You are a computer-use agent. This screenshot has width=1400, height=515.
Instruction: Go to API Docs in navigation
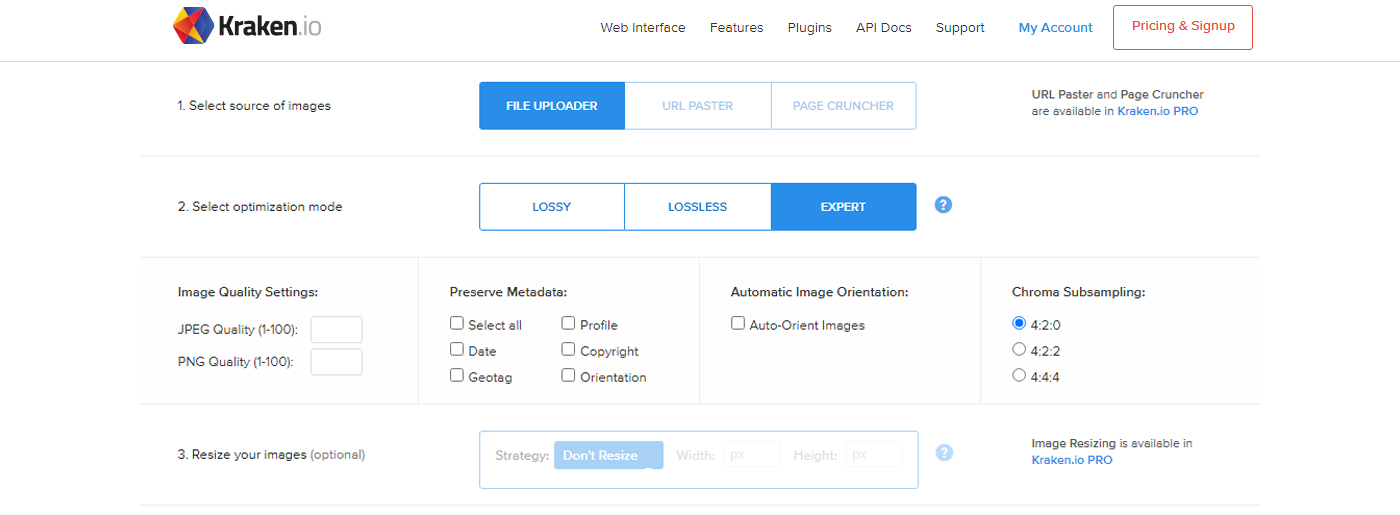point(883,28)
